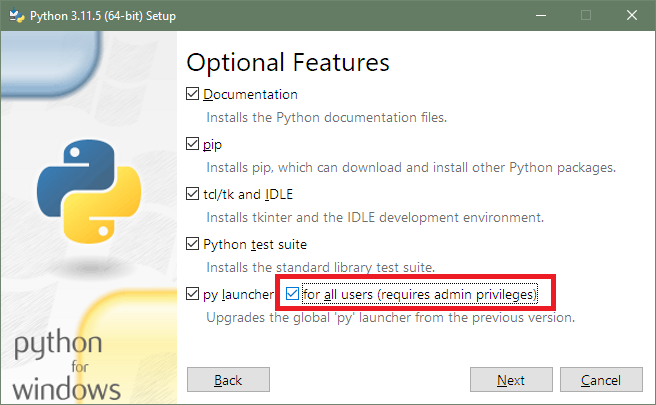Minimize the Python Setup window
The width and height of the screenshot is (656, 405).
[541, 15]
